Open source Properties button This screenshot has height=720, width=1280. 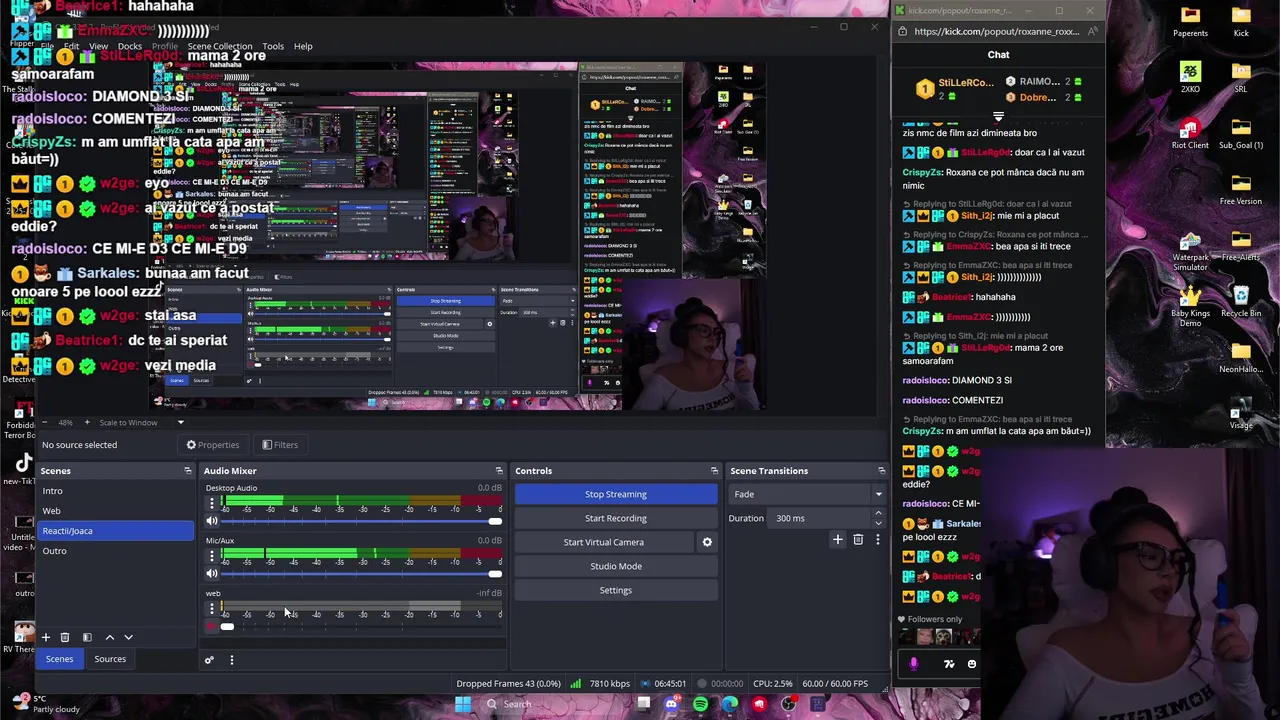[x=213, y=445]
